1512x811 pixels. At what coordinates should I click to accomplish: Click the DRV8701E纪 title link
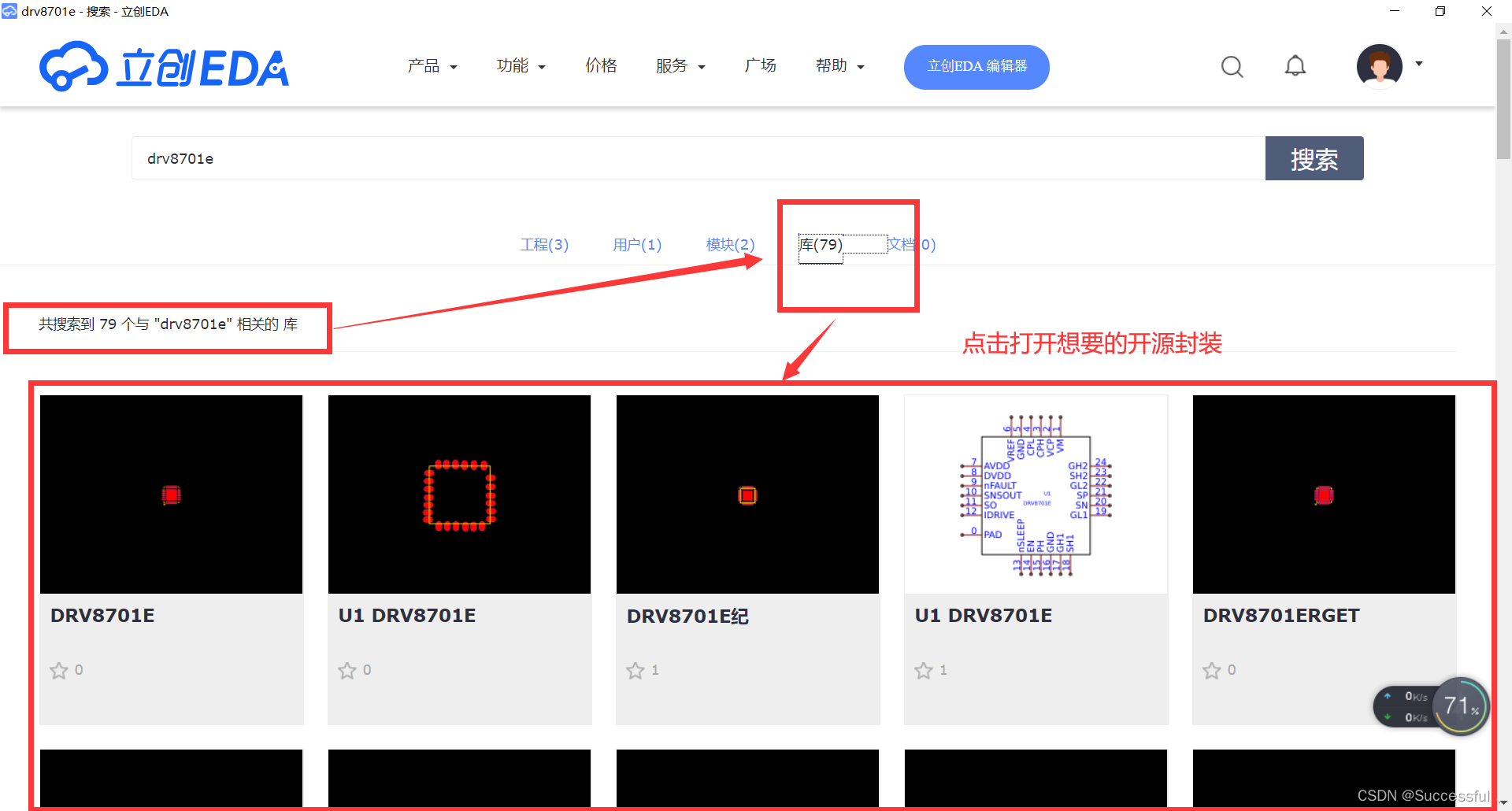[x=687, y=616]
